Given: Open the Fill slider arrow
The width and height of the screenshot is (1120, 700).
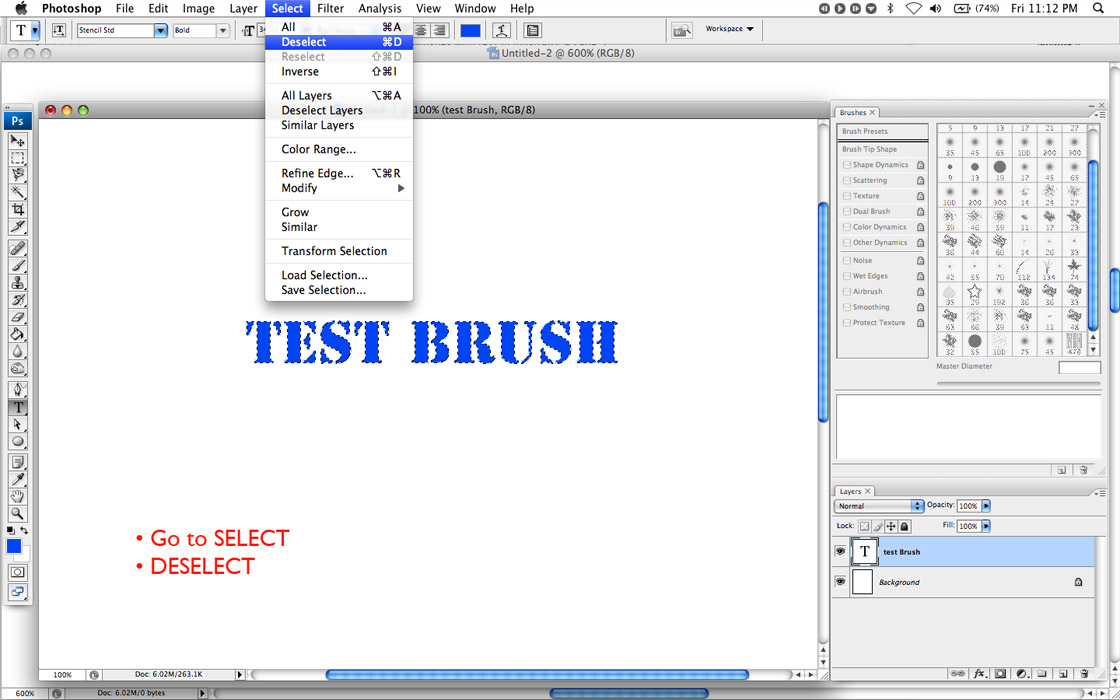Looking at the screenshot, I should point(986,526).
